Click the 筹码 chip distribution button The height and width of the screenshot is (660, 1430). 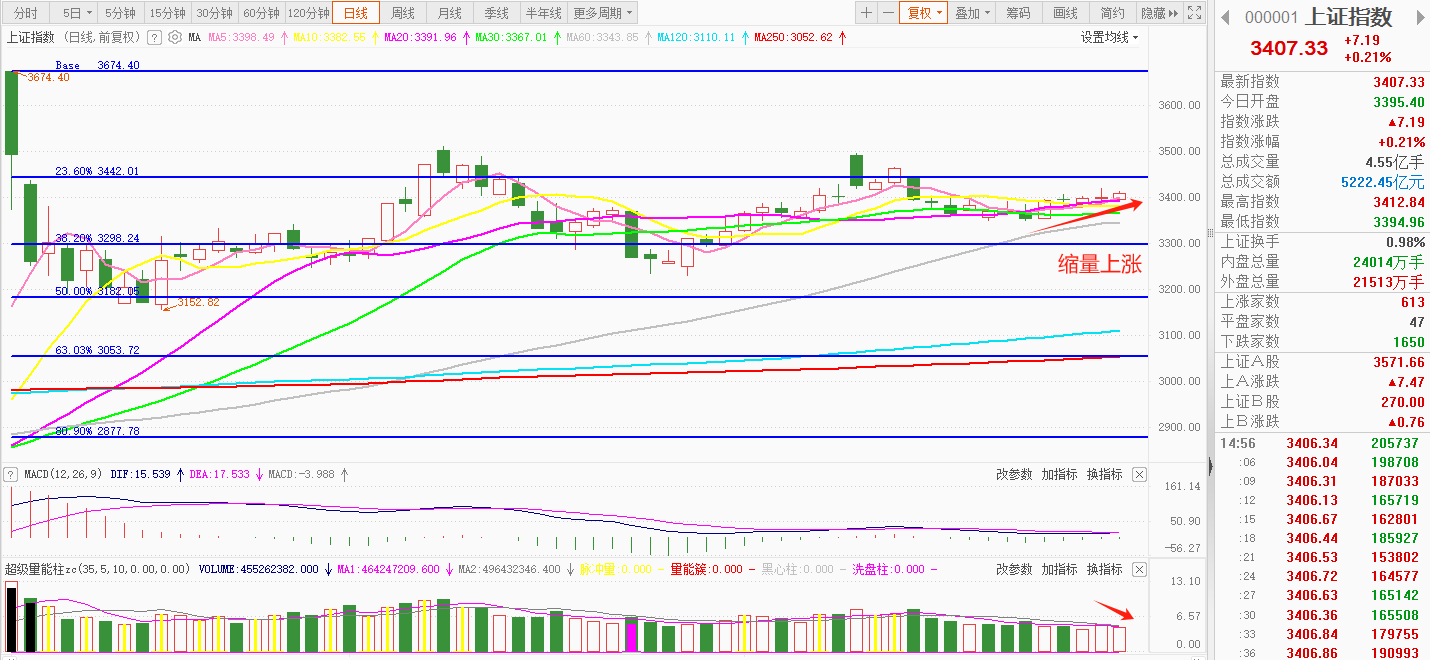pyautogui.click(x=1018, y=13)
